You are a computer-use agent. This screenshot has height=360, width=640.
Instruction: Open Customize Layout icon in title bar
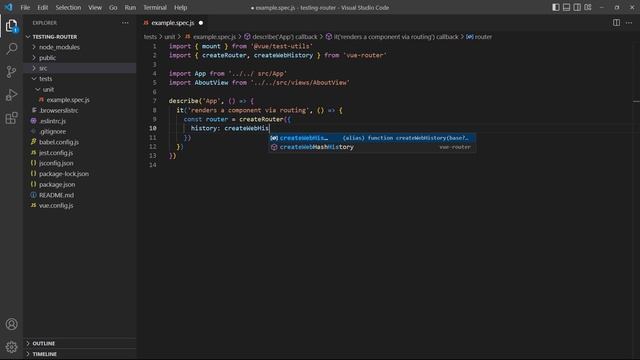[588, 7]
